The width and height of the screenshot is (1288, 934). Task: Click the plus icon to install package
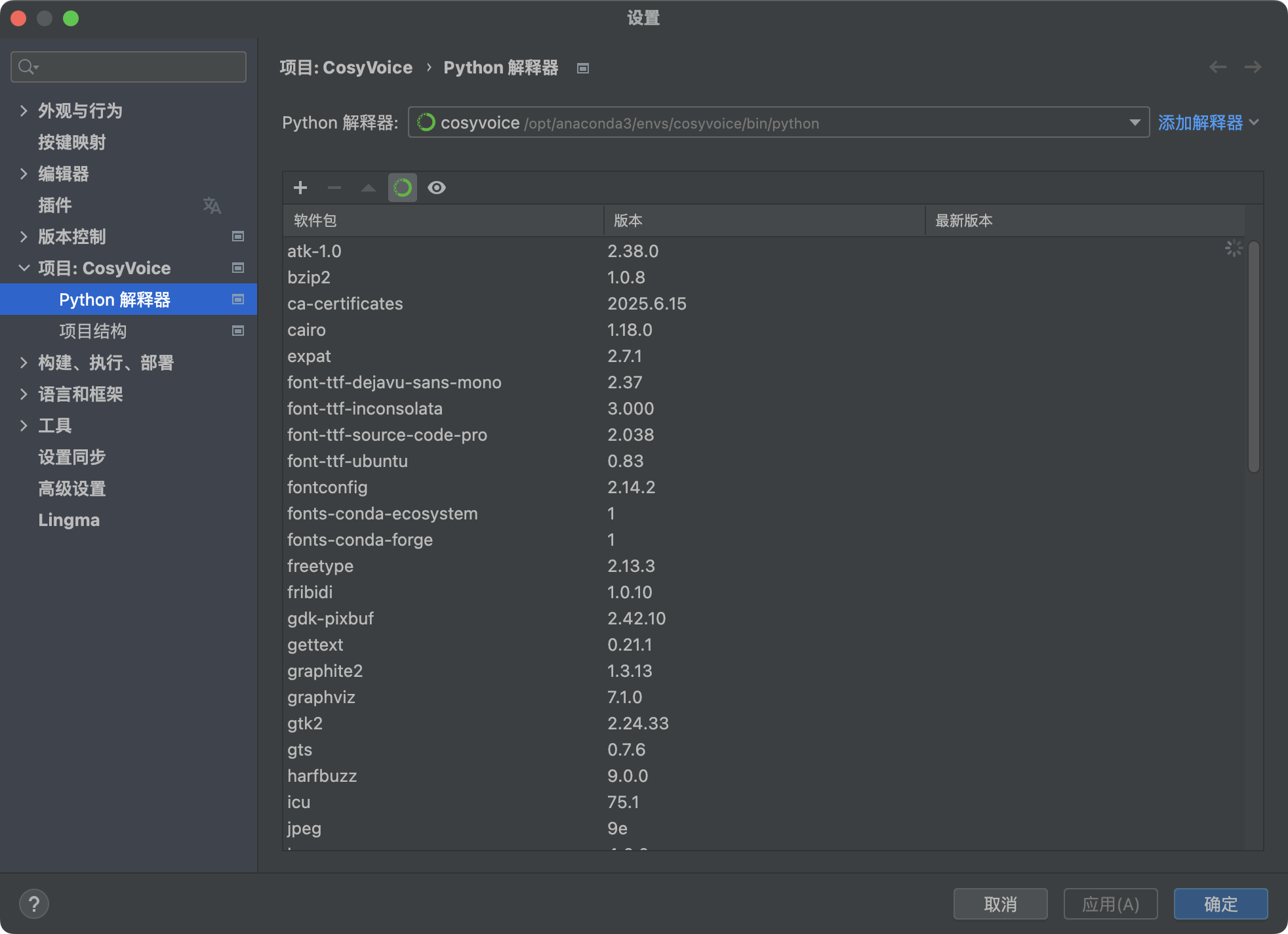[x=300, y=188]
